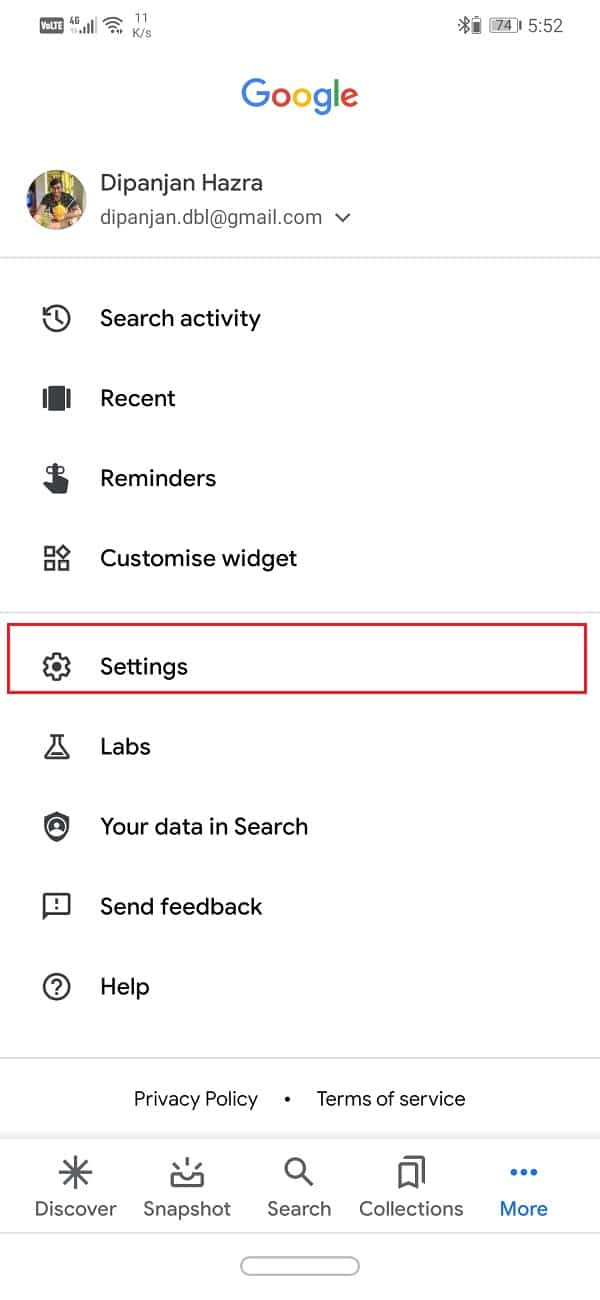
Task: Select the Customise widget icon
Action: pos(56,558)
